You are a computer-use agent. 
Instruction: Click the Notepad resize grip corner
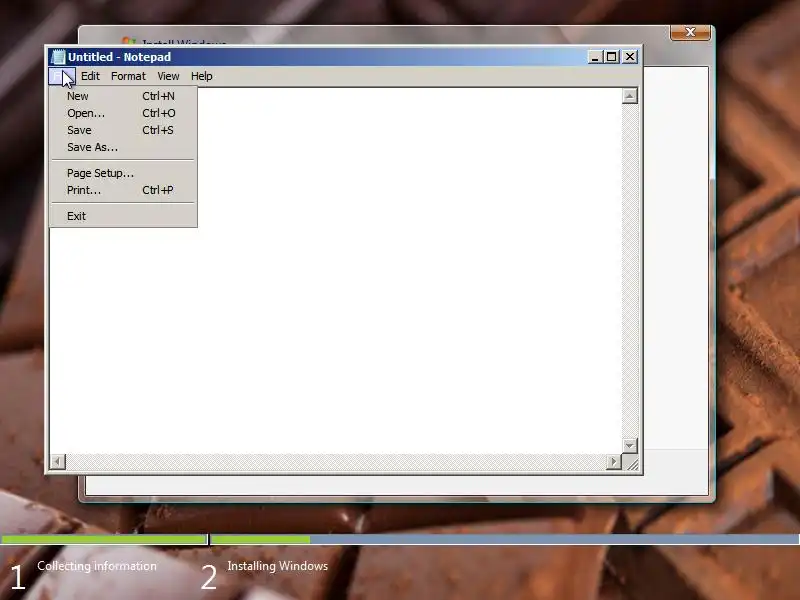631,462
